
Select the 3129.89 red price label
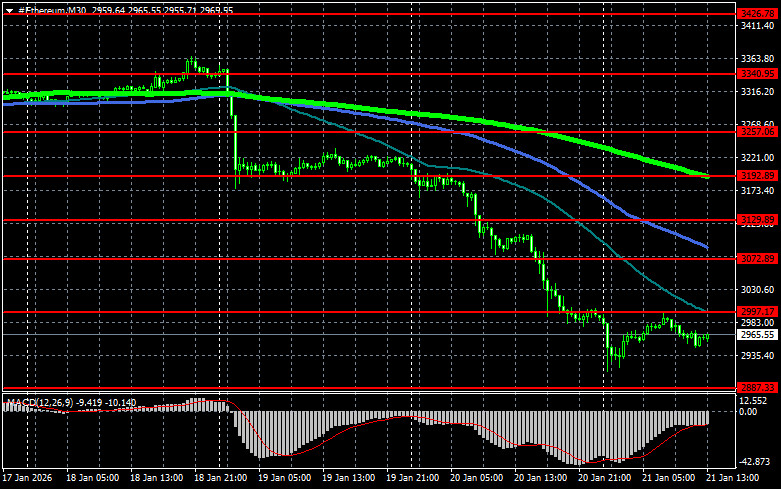point(758,220)
